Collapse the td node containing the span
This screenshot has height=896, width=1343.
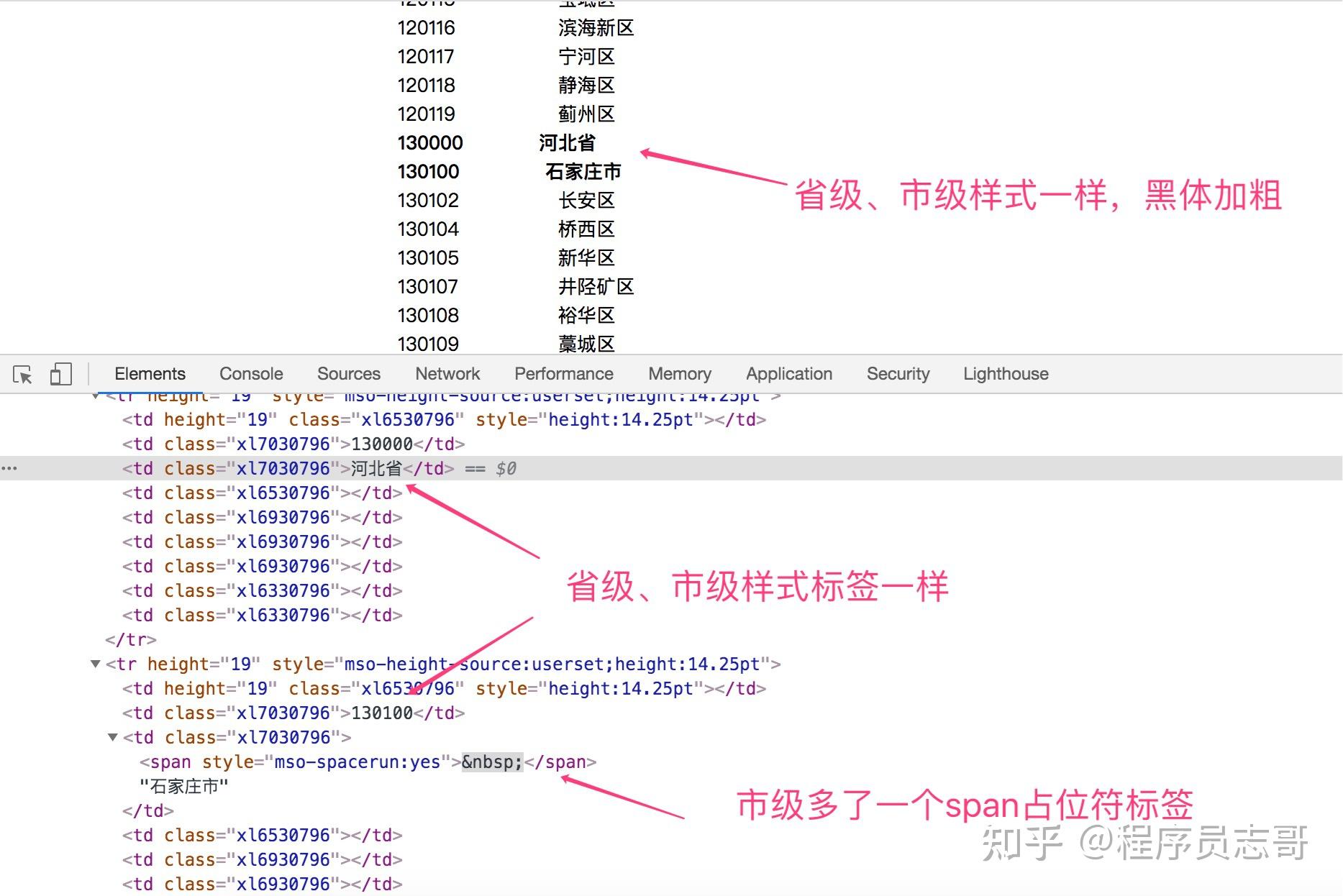coord(112,737)
